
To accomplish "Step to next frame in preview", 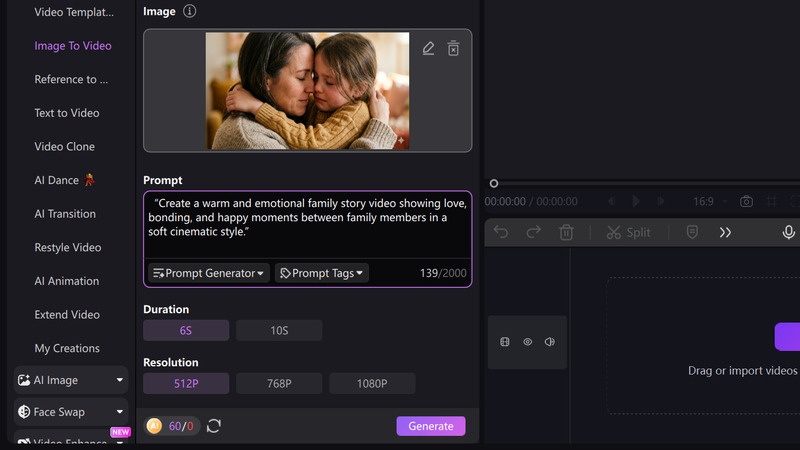I will [661, 202].
